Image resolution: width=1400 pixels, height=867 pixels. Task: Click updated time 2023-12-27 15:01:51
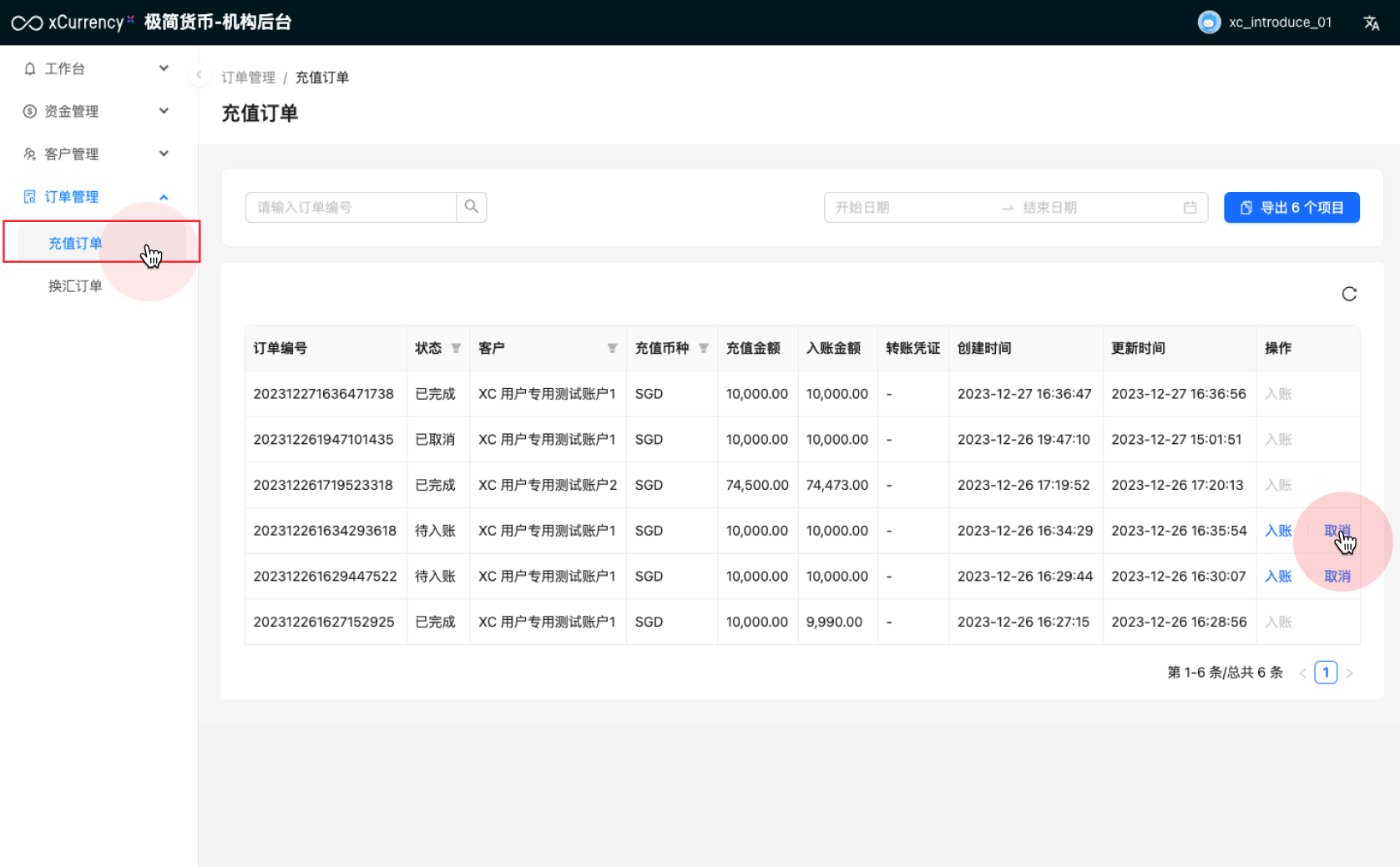(1176, 440)
